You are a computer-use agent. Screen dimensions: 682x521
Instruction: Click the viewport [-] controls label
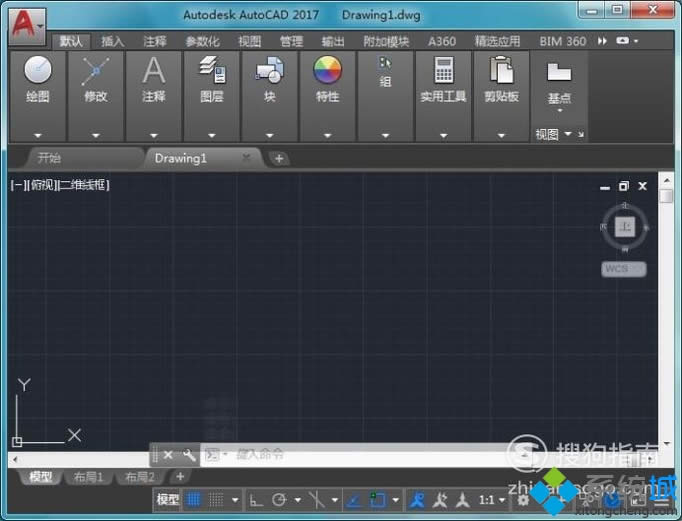[x=18, y=185]
